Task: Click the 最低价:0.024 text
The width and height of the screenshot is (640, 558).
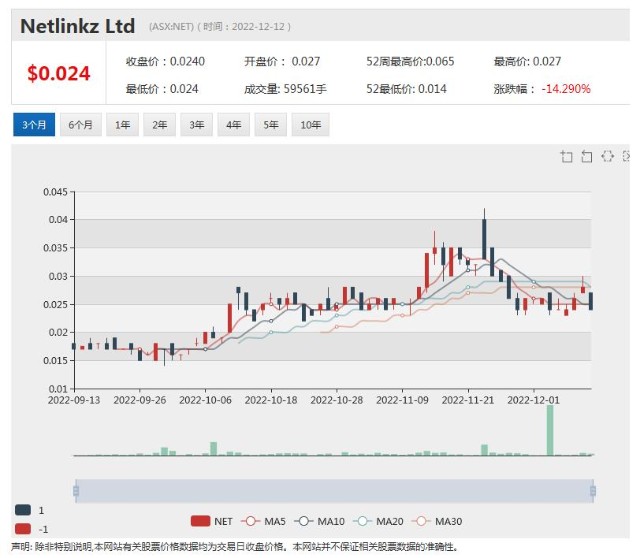Action: click(162, 89)
